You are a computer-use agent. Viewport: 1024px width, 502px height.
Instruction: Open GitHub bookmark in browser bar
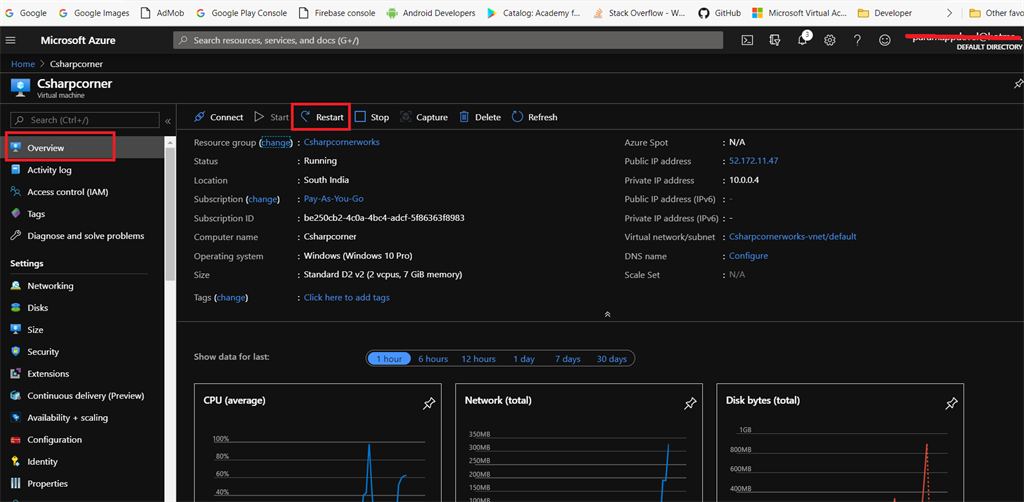[719, 12]
